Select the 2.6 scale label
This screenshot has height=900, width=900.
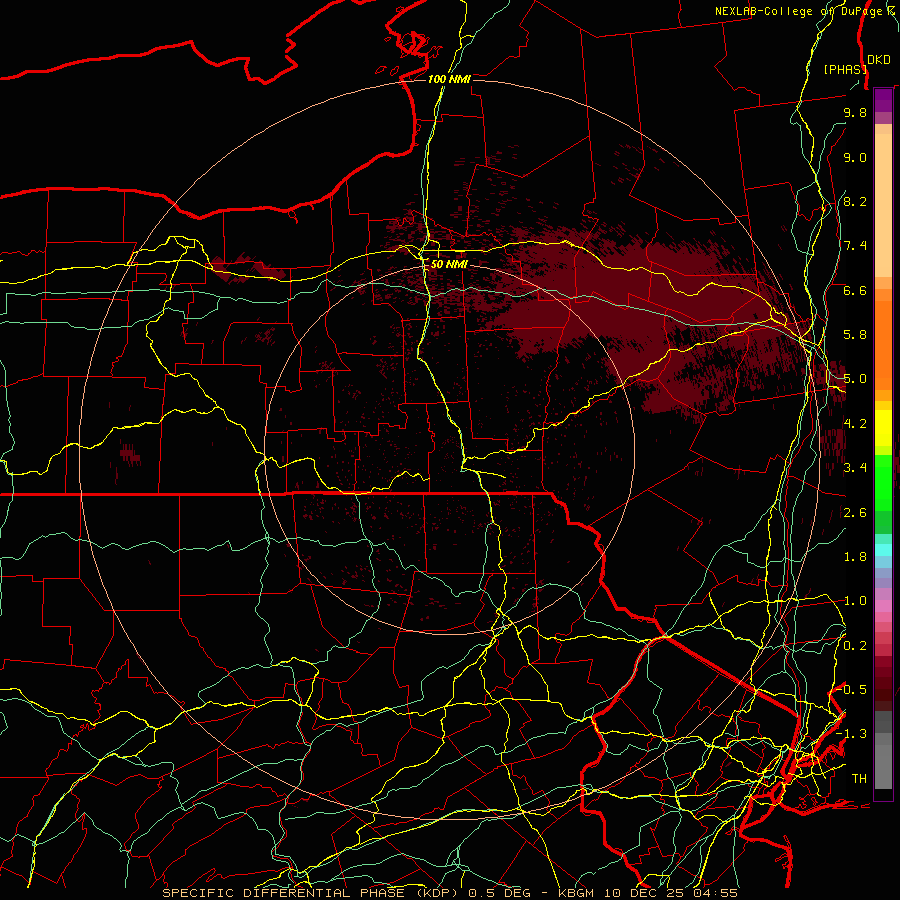click(x=855, y=513)
